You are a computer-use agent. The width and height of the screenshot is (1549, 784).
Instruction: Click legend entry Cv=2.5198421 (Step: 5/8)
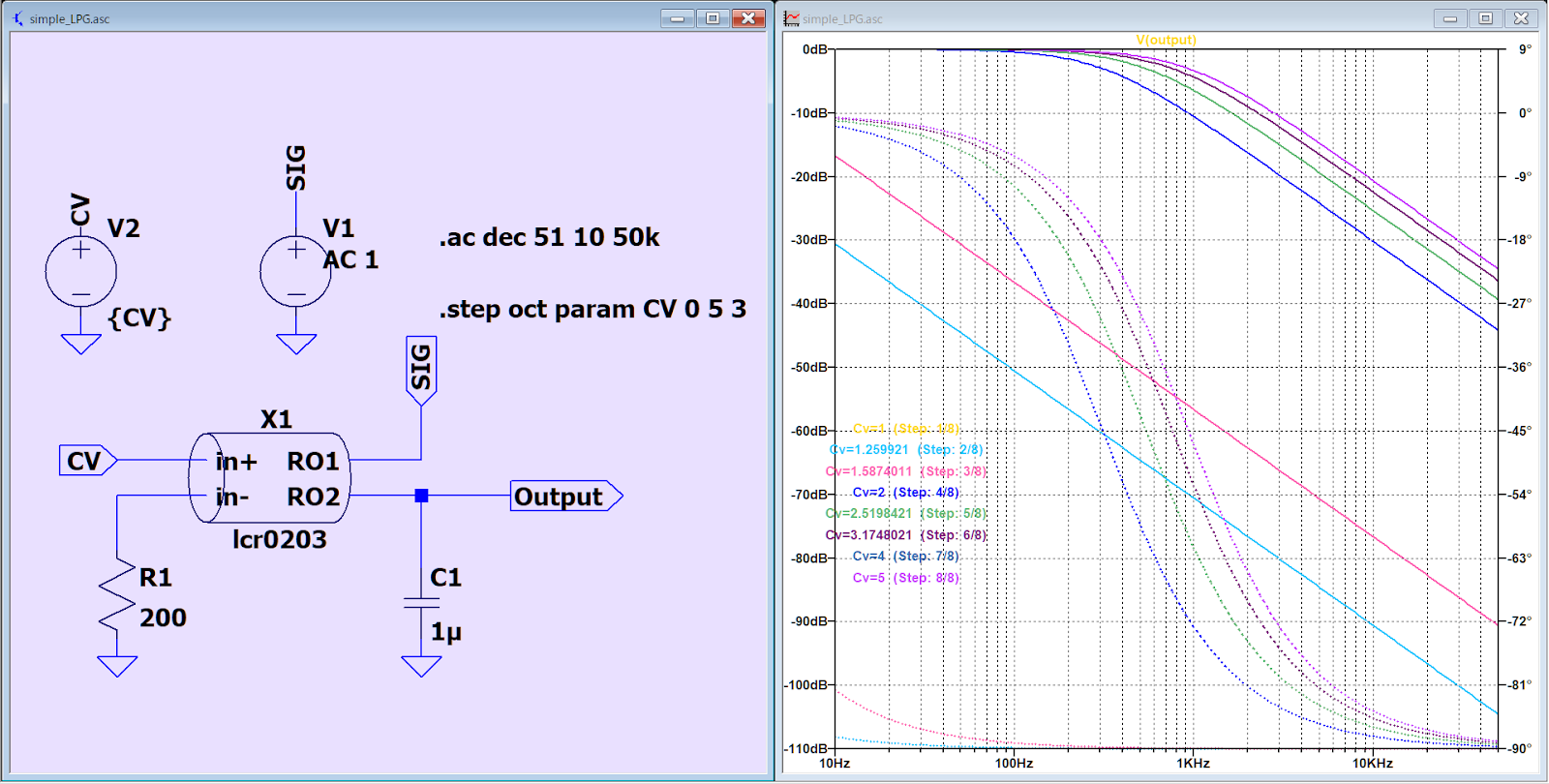click(906, 513)
